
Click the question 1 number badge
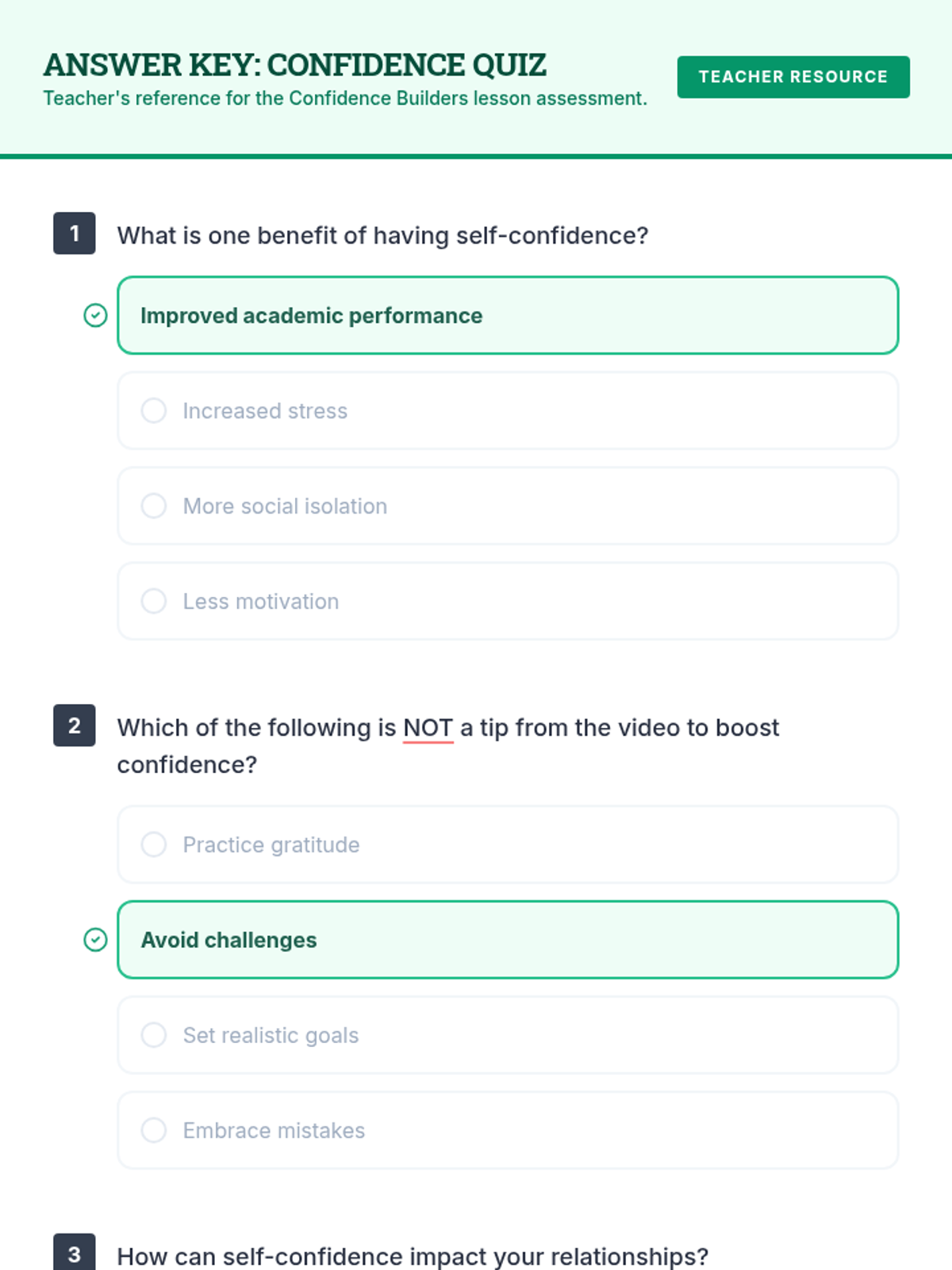tap(75, 233)
